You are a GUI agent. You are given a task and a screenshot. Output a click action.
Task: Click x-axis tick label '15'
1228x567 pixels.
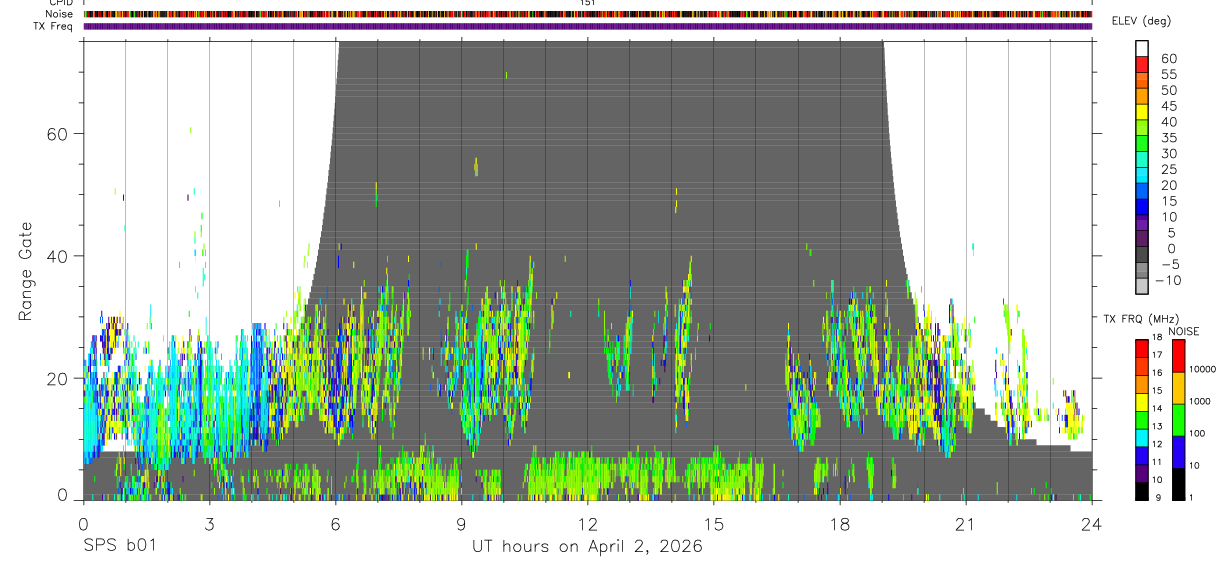pos(714,523)
